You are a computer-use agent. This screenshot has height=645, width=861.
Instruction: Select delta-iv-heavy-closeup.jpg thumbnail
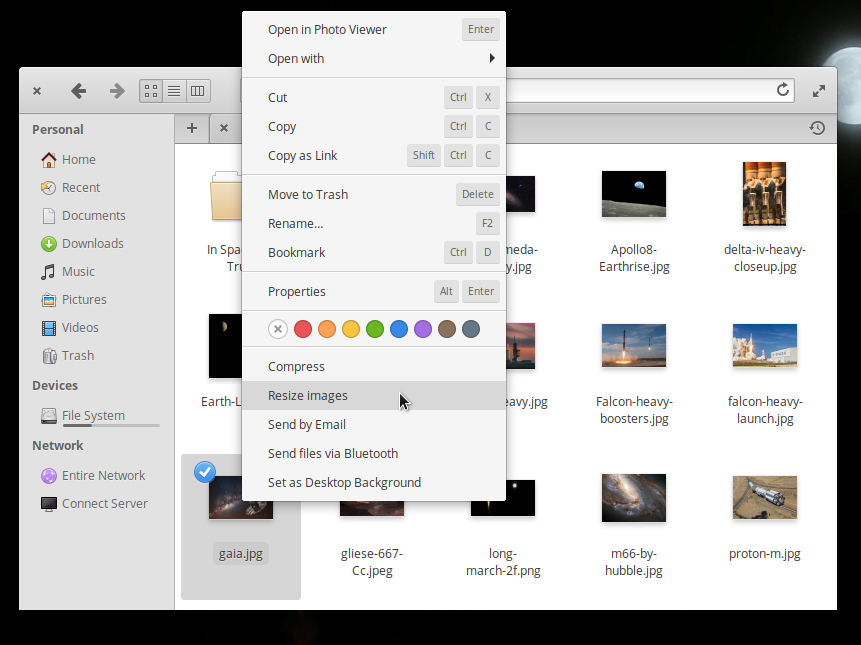(764, 194)
